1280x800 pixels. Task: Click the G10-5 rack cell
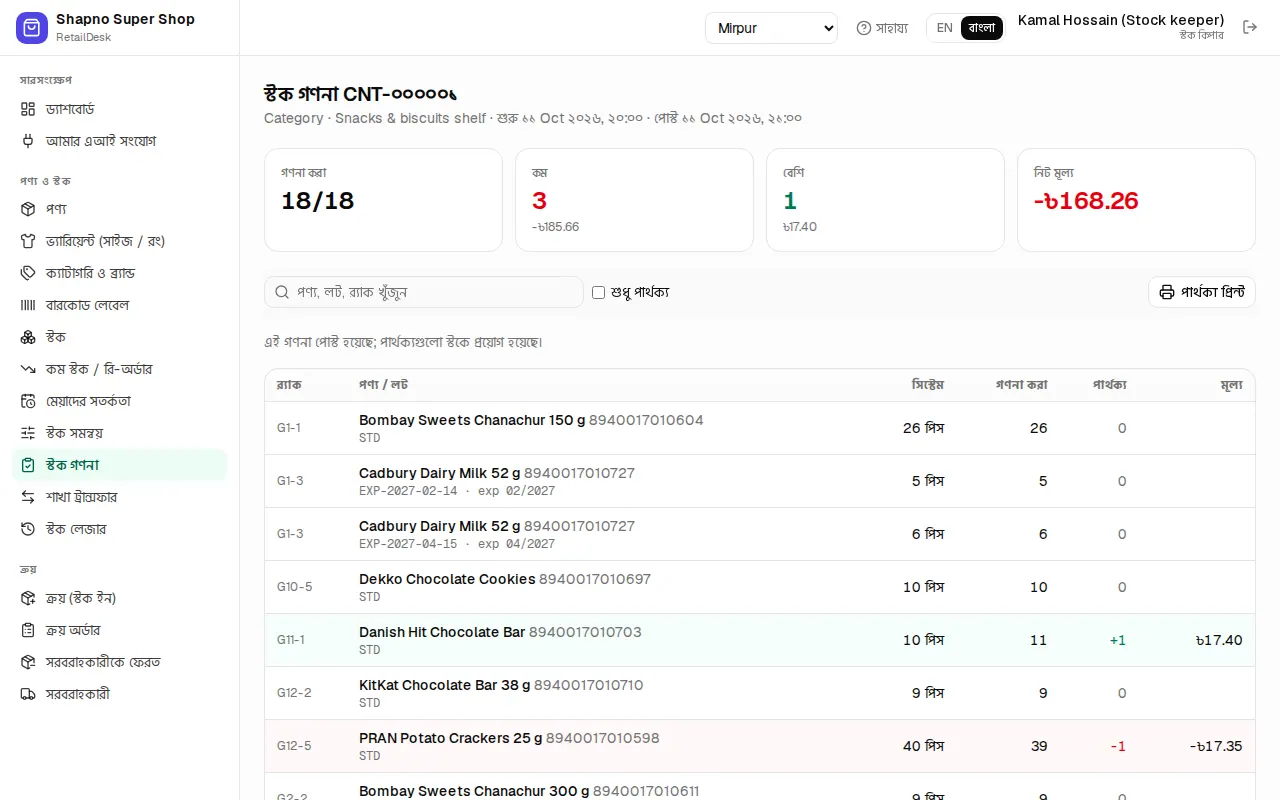295,587
